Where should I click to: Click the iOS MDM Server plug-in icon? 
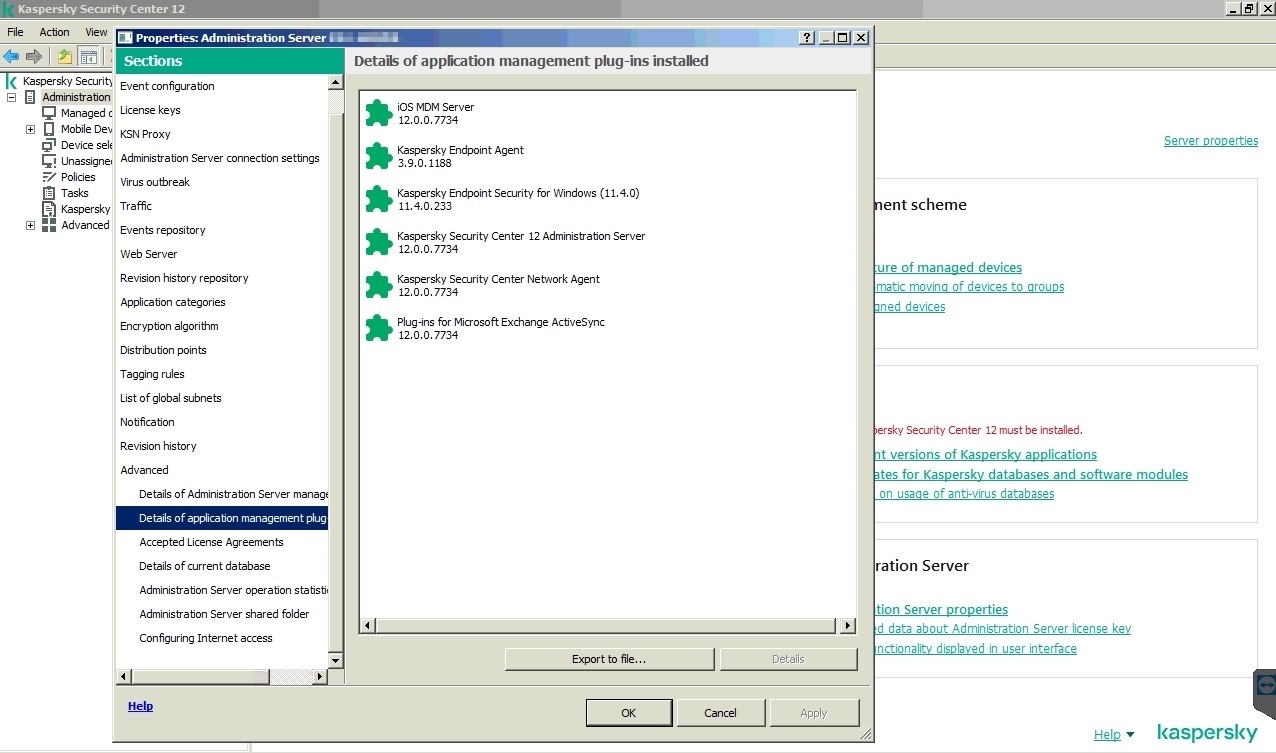point(378,113)
